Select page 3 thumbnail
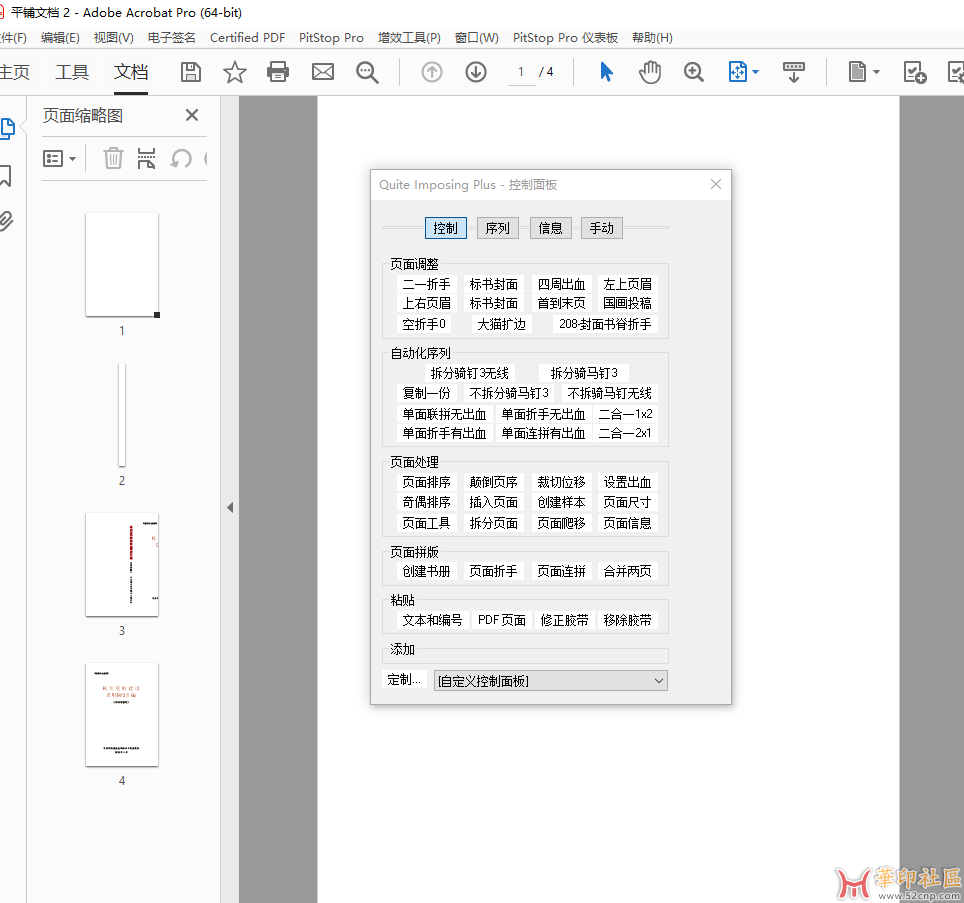The width and height of the screenshot is (964, 903). [122, 565]
